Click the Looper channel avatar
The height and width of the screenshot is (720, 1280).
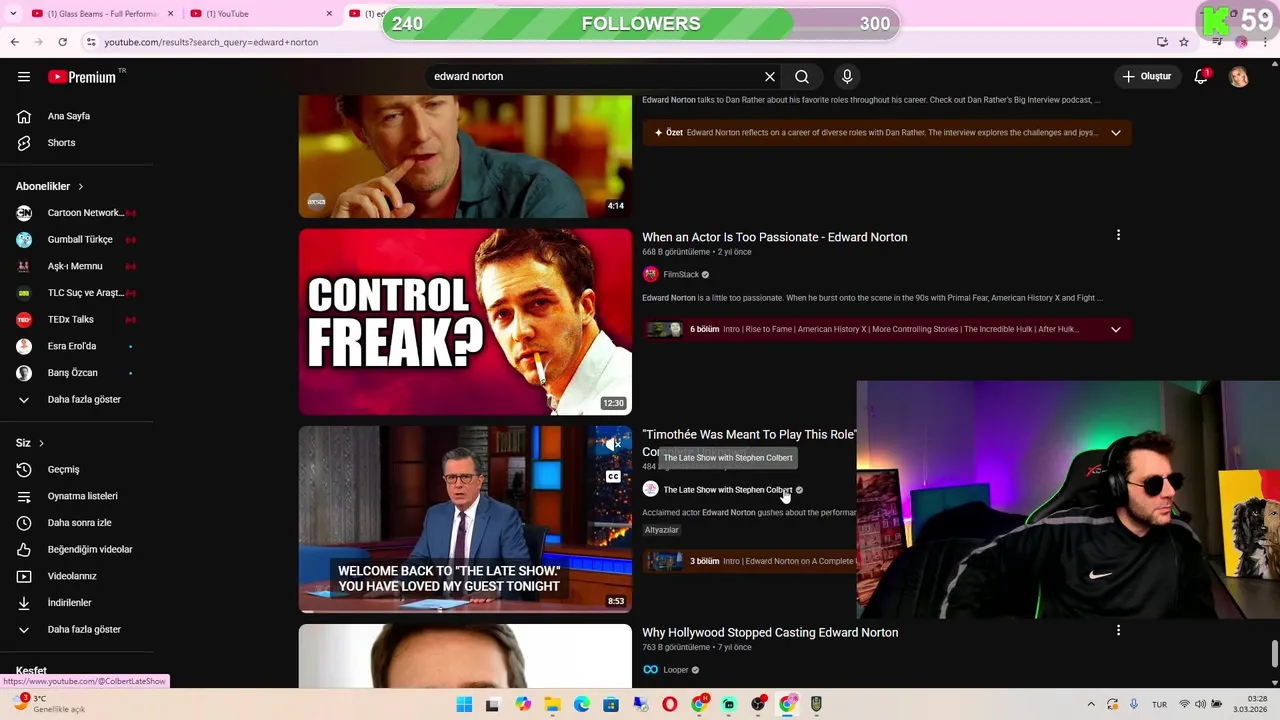[651, 670]
